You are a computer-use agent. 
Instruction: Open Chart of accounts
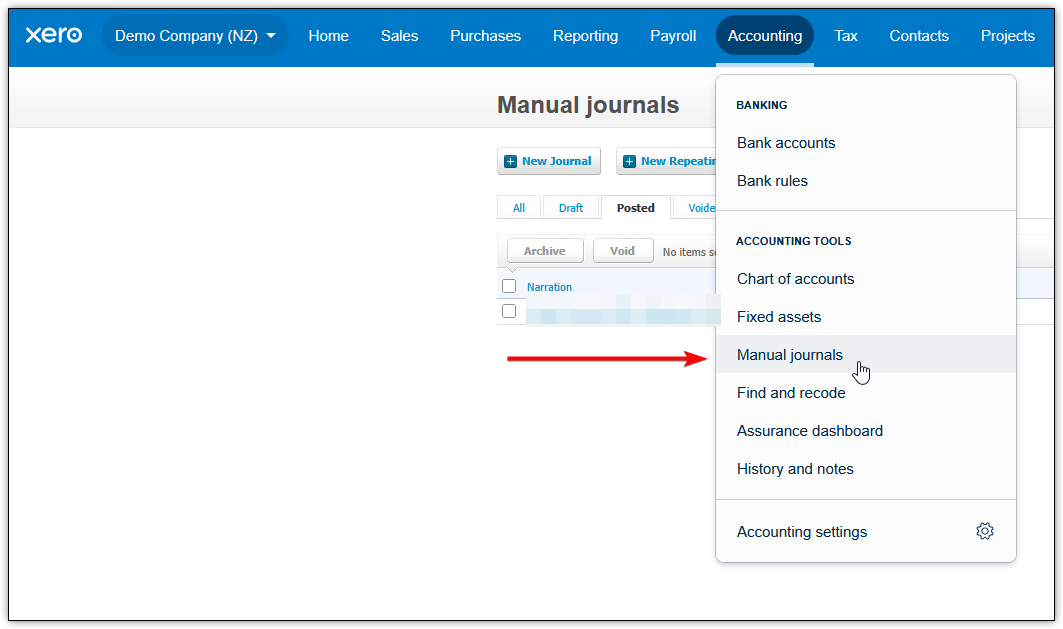coord(795,279)
